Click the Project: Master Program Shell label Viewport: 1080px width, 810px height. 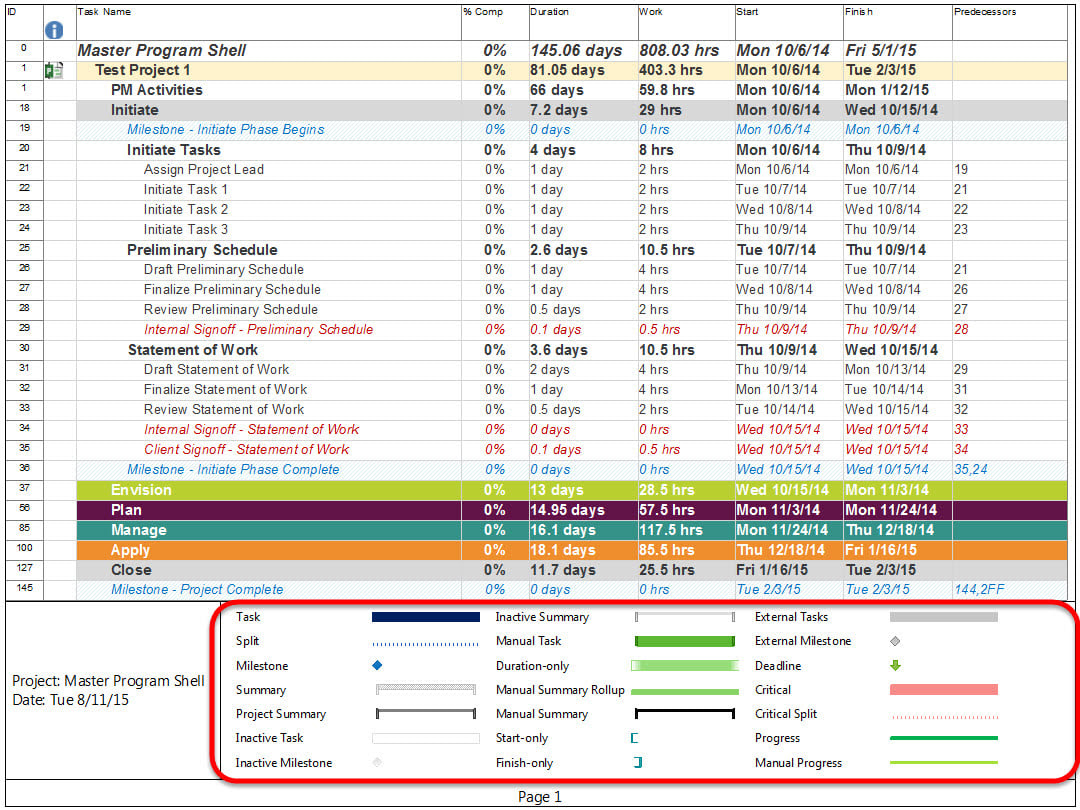108,681
